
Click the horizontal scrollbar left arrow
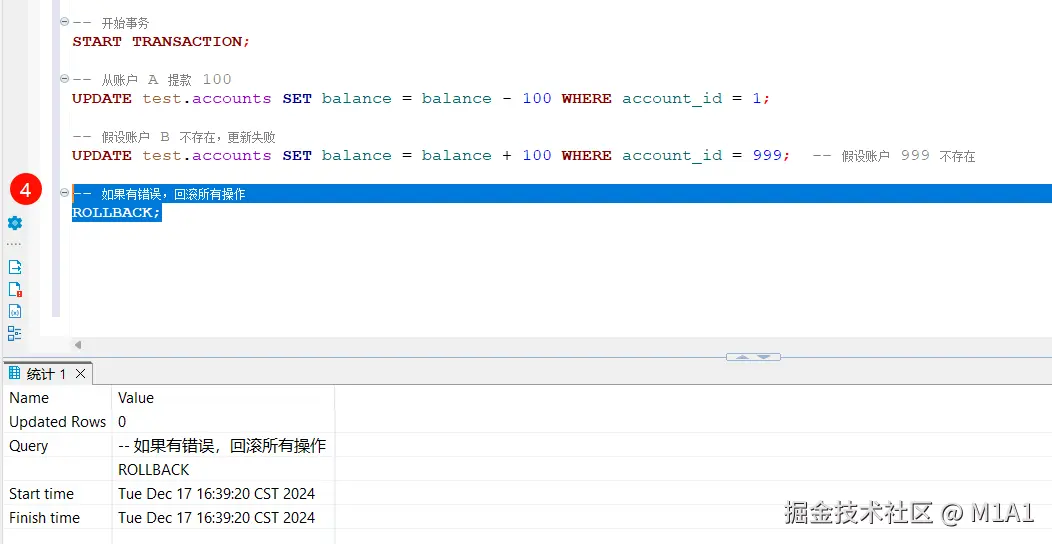(78, 345)
